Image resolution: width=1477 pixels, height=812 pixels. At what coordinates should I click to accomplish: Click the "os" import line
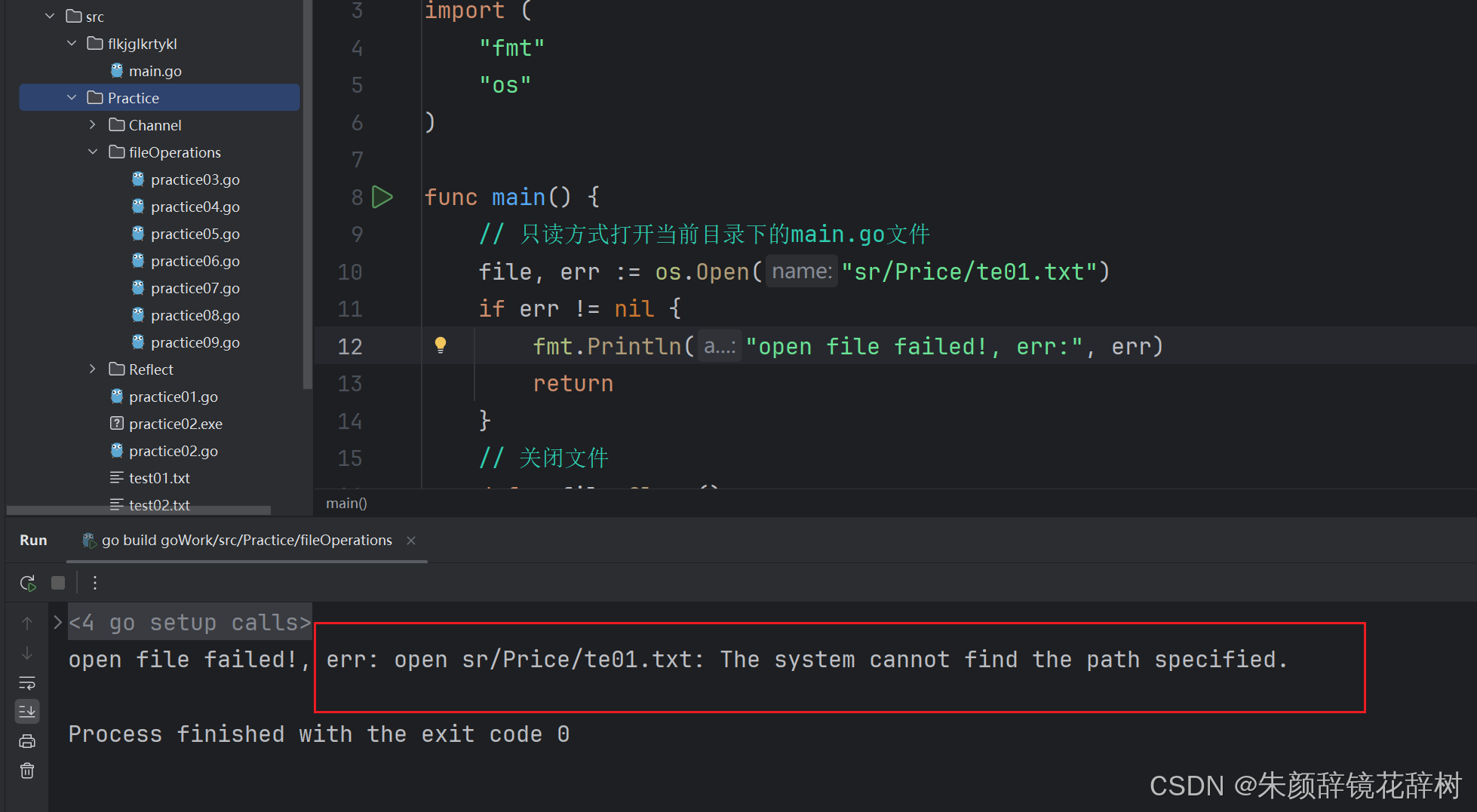[505, 84]
